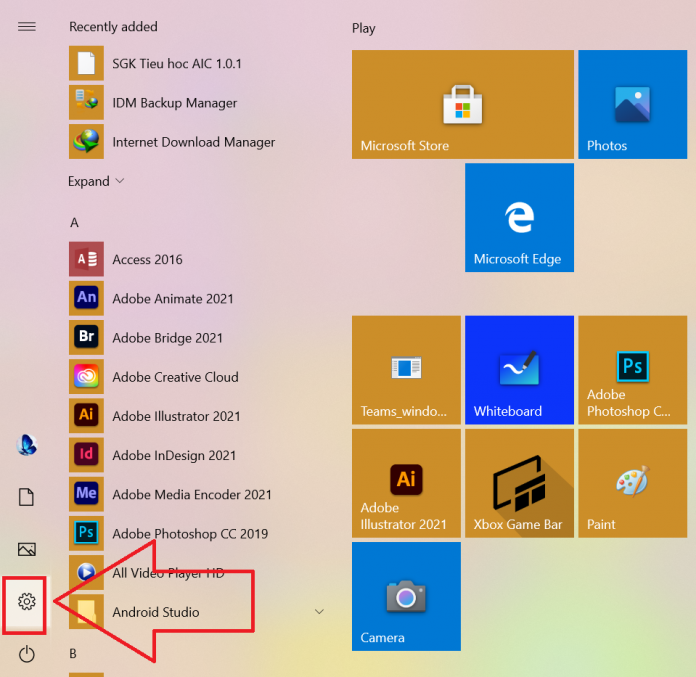Image resolution: width=696 pixels, height=677 pixels.
Task: Launch Microsoft Edge tile
Action: coord(519,218)
